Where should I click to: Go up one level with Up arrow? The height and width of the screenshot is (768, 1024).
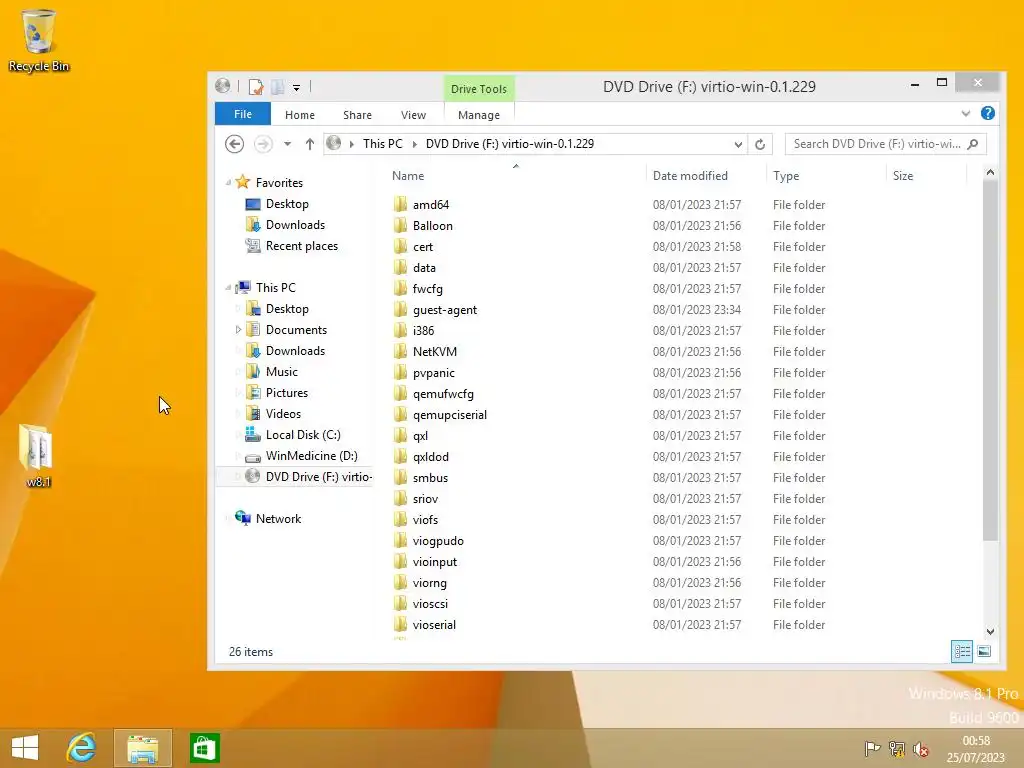point(310,144)
